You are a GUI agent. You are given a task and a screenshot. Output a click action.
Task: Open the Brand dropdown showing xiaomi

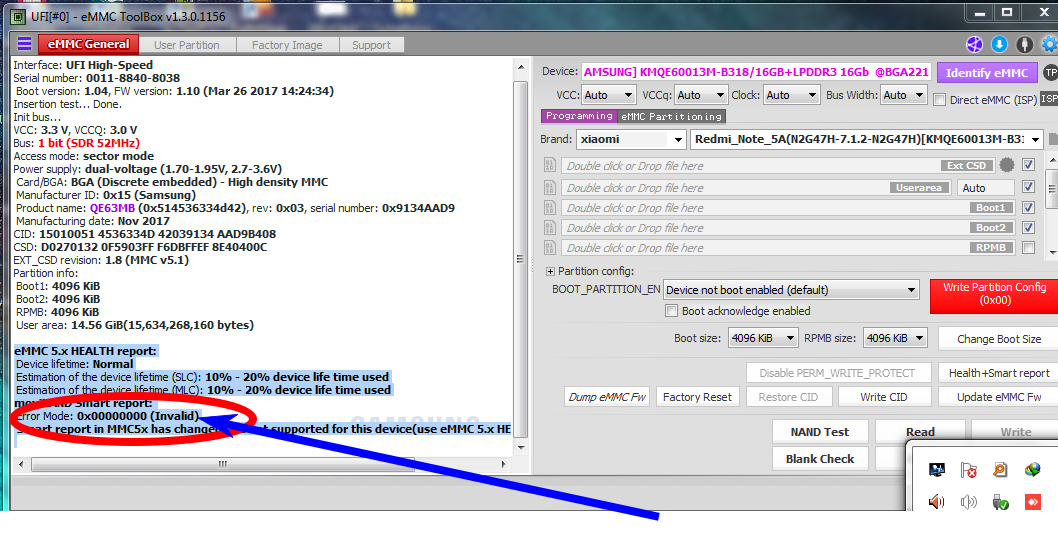click(x=632, y=140)
